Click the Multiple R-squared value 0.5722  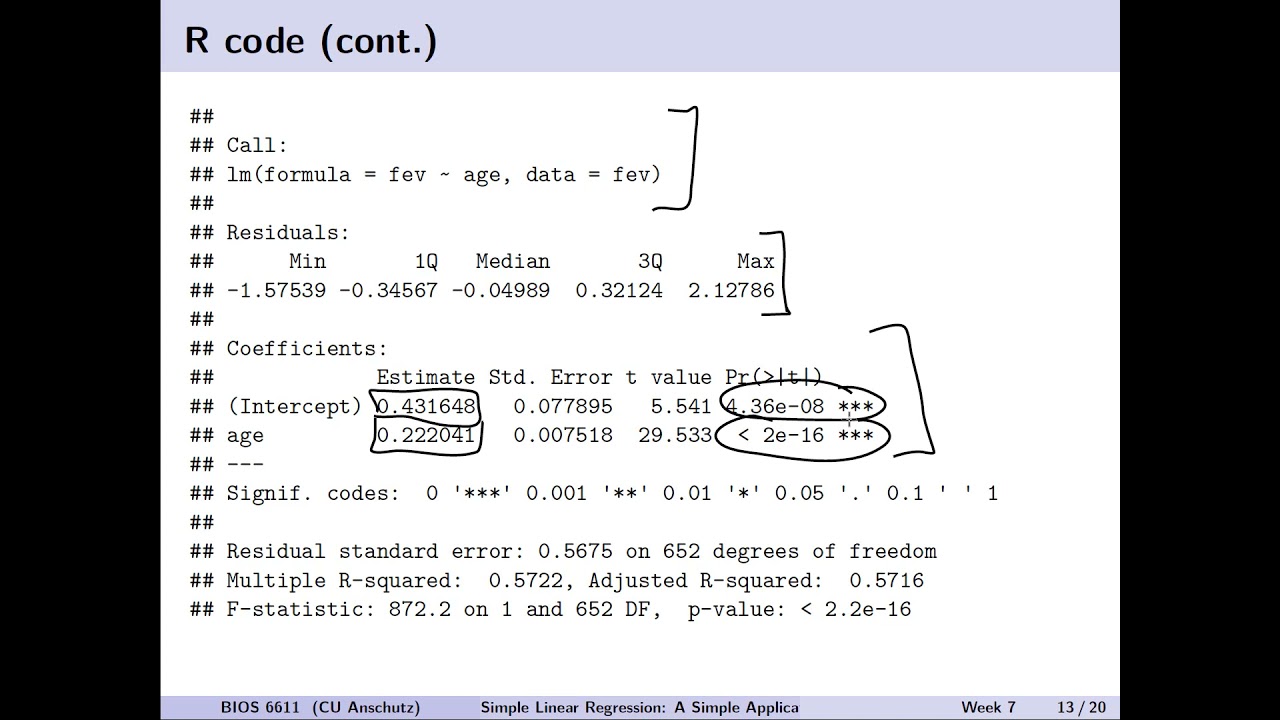tap(525, 581)
